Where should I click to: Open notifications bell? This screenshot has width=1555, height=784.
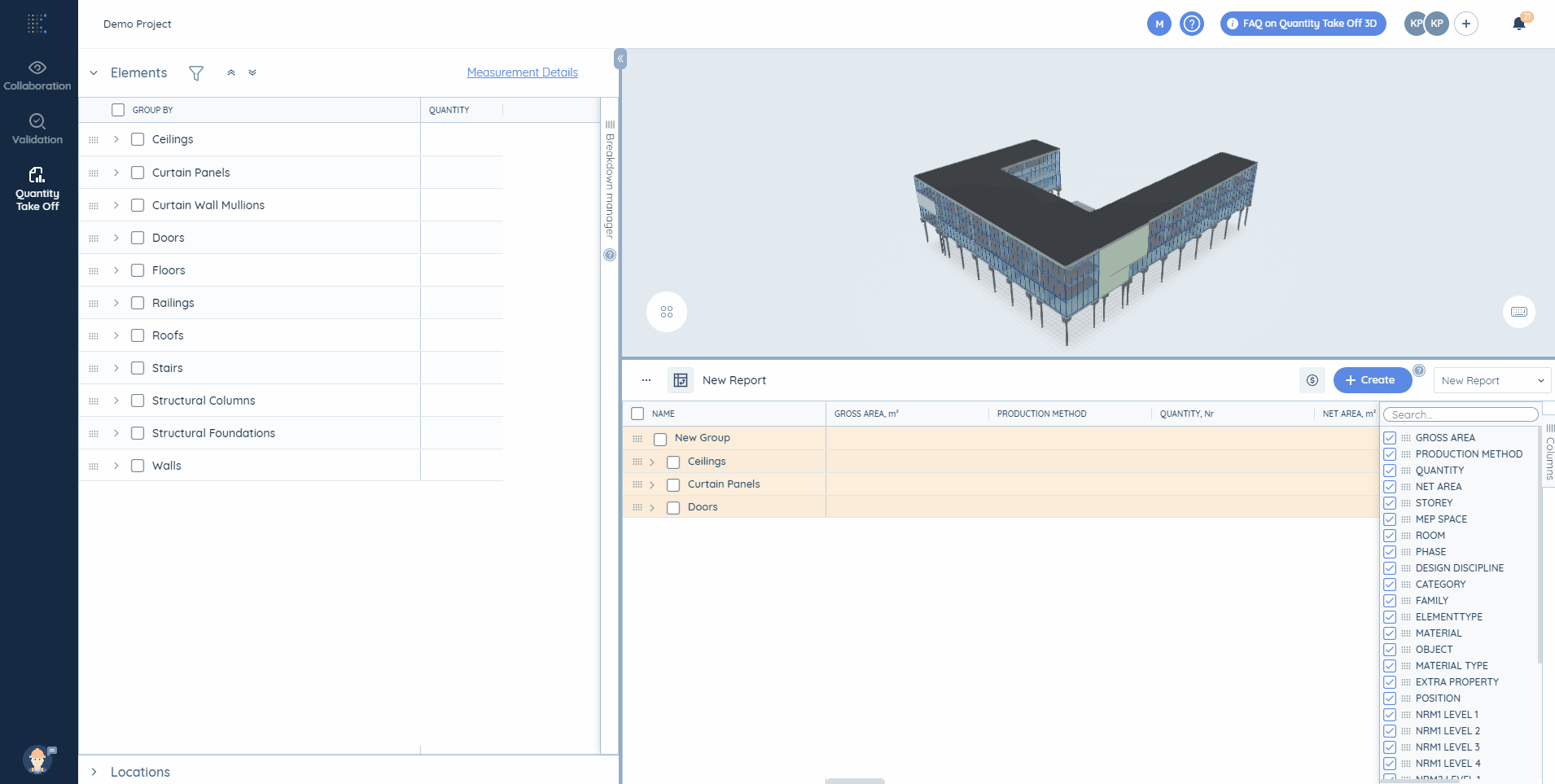1519,24
